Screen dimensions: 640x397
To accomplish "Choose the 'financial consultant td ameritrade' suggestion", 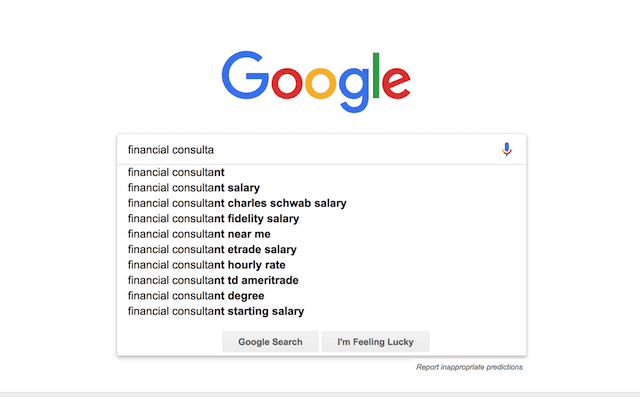I will coord(322,280).
